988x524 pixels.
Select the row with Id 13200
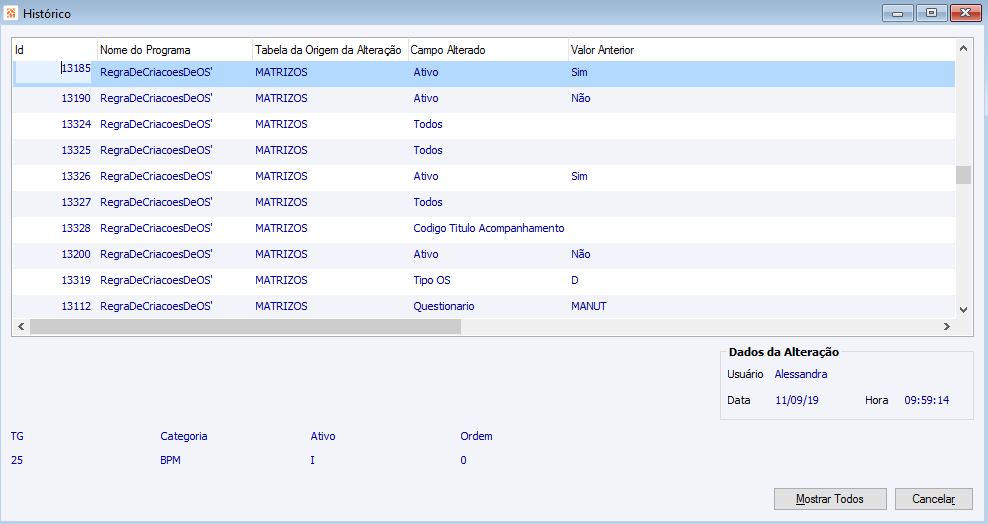click(484, 254)
